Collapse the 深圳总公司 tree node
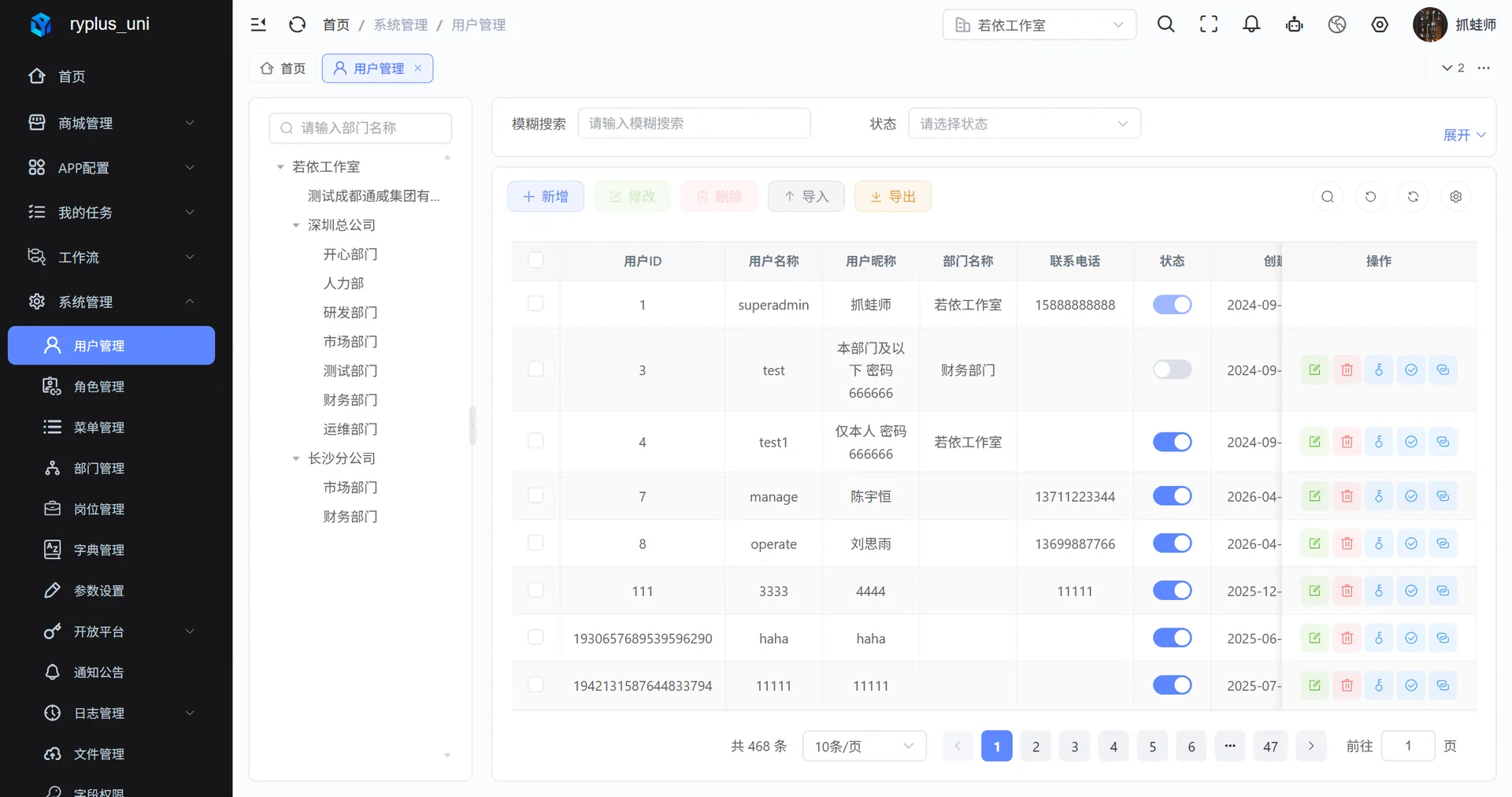The height and width of the screenshot is (797, 1512). click(x=296, y=225)
